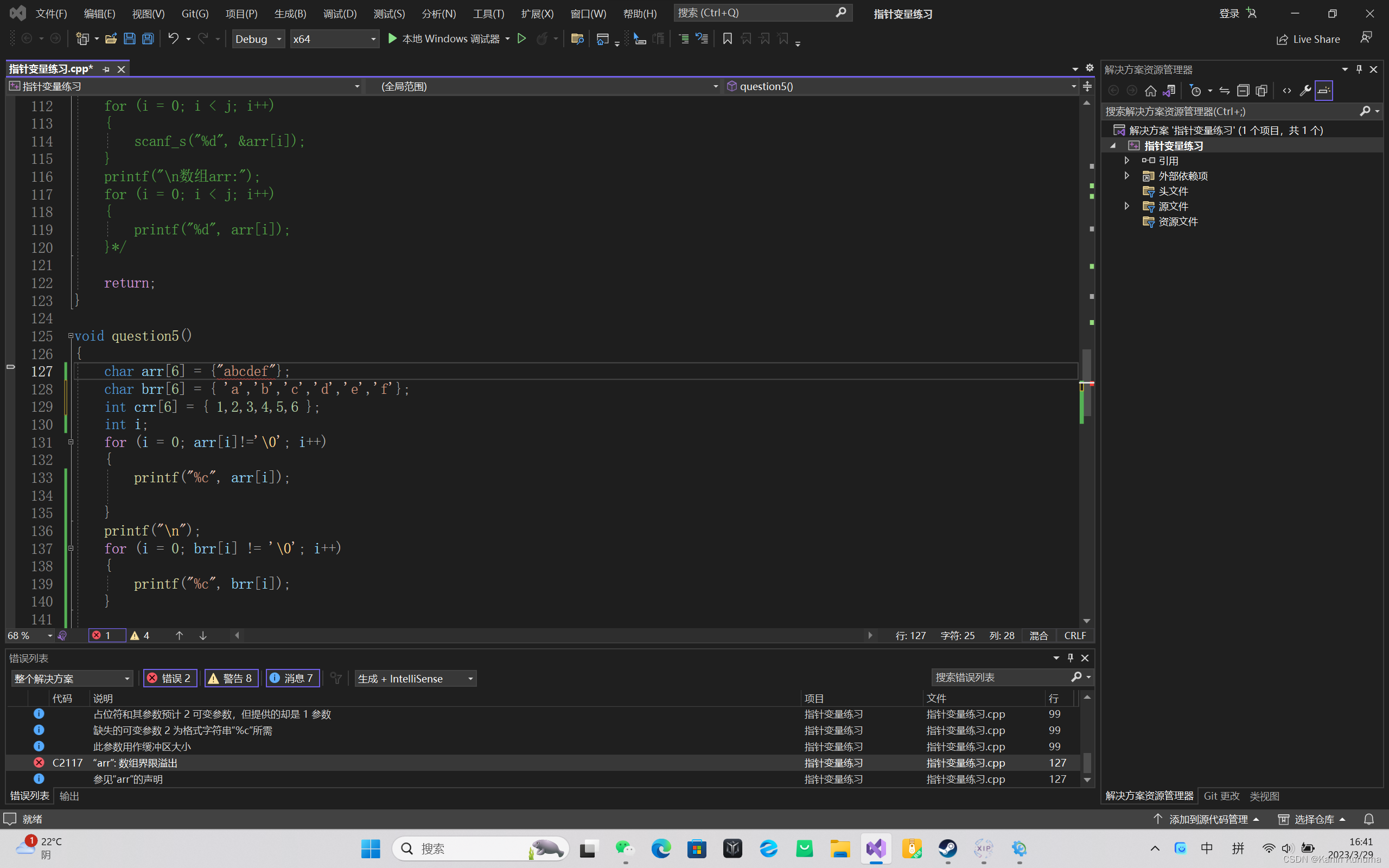
Task: Open the question5() member dropdown
Action: tap(901, 86)
